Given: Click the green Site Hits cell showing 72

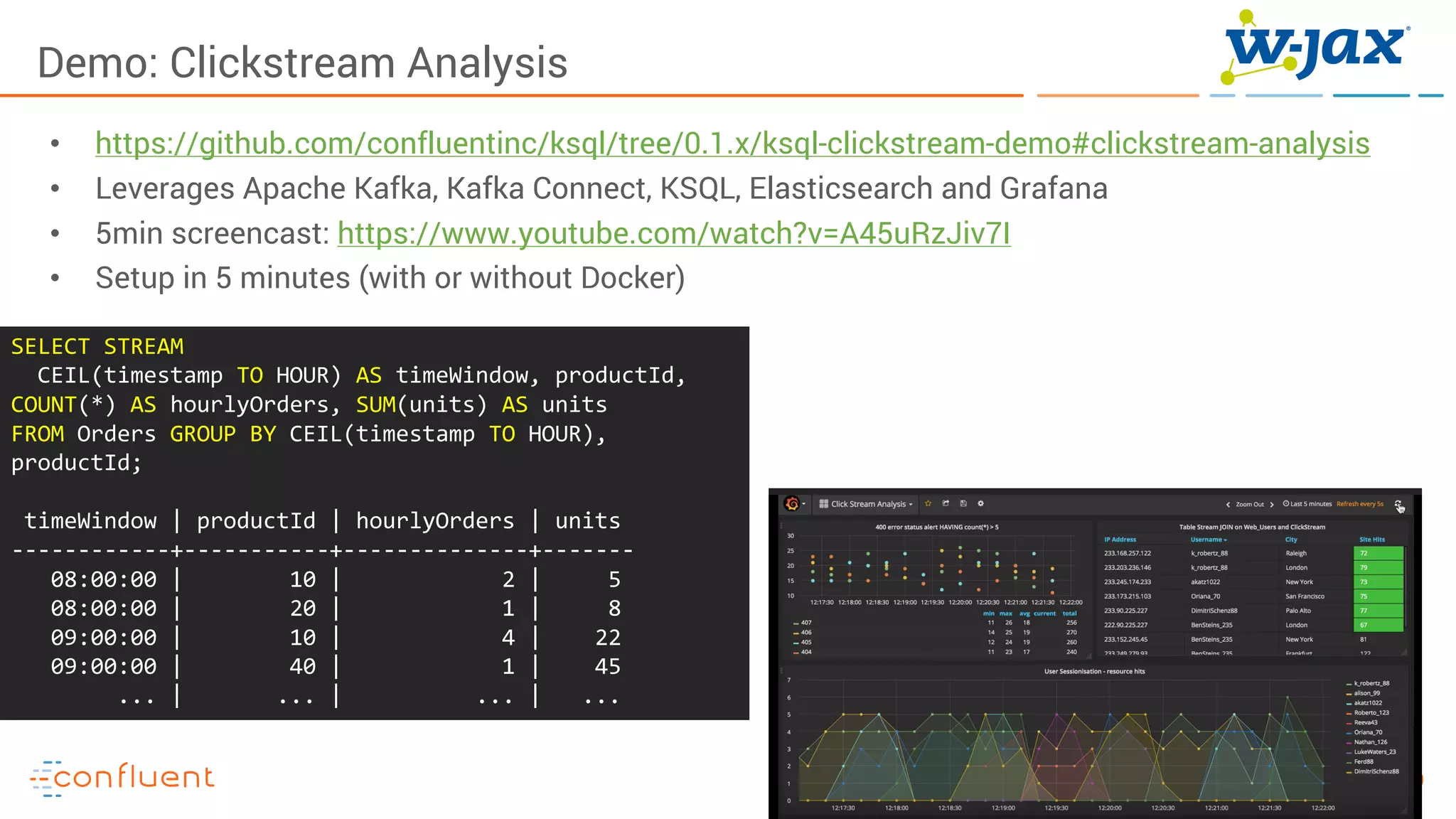Looking at the screenshot, I should point(1378,553).
